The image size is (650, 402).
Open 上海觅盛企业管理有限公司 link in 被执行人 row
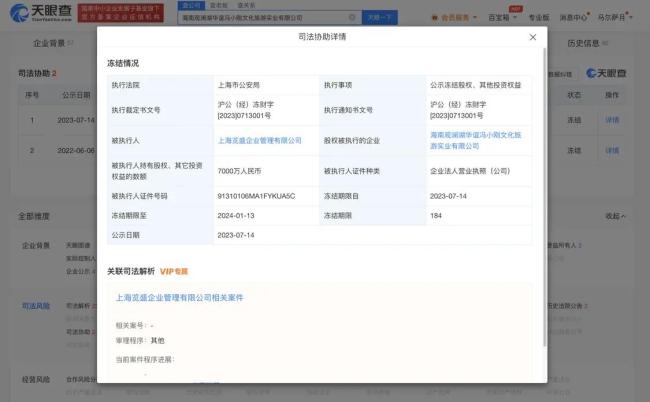click(x=260, y=140)
